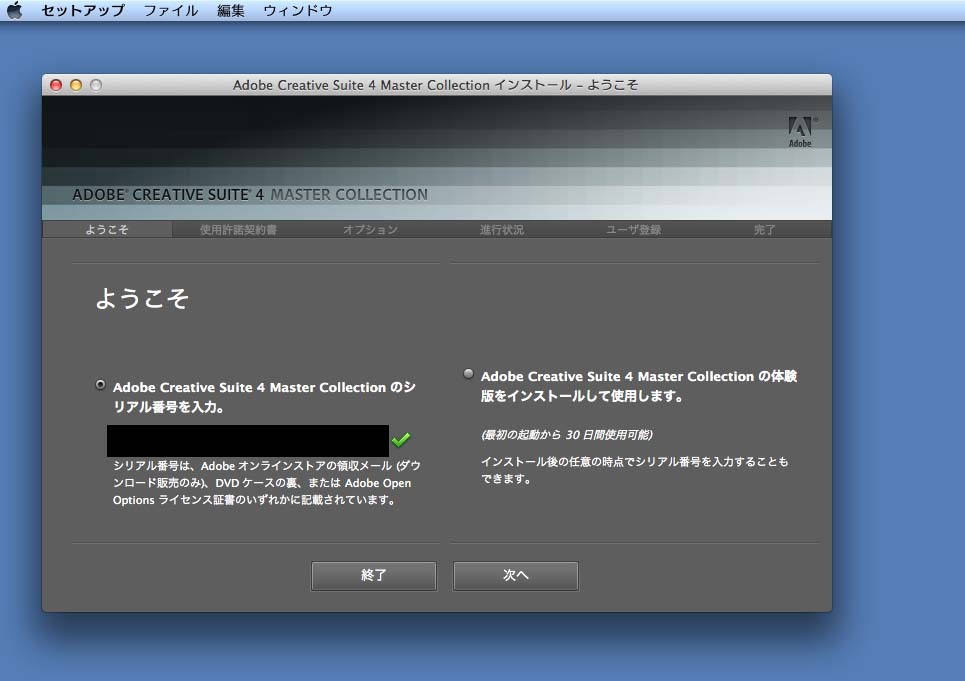Click the ようこそ heading text
This screenshot has height=681, width=965.
[142, 298]
